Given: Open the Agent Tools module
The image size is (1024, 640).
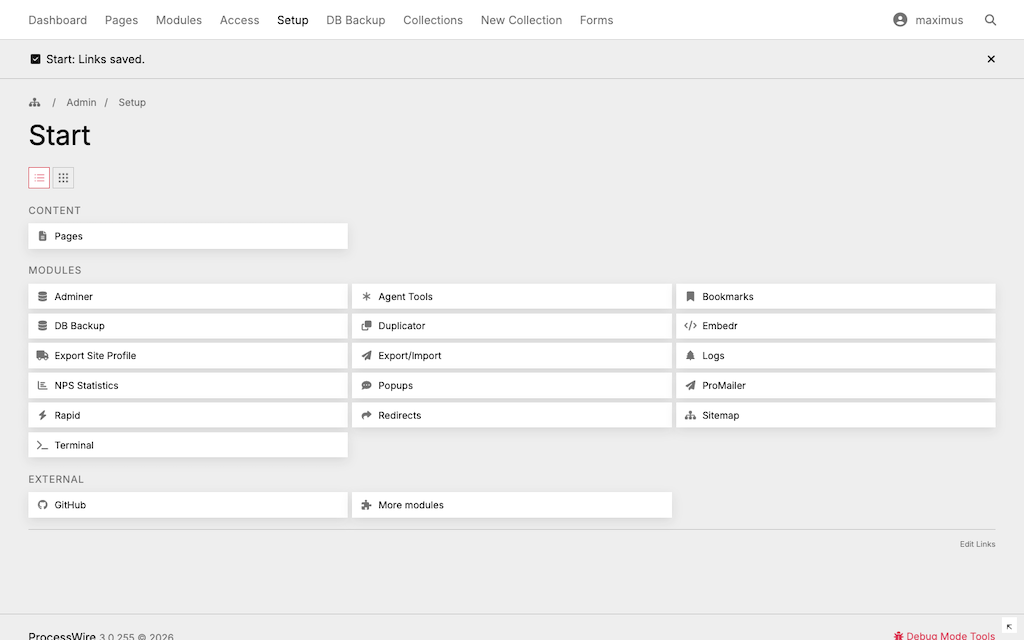Looking at the screenshot, I should point(405,297).
